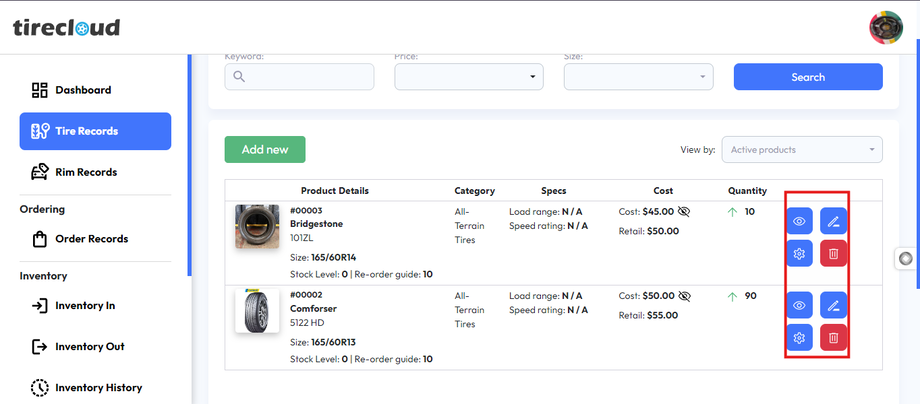Image resolution: width=920 pixels, height=404 pixels.
Task: Open the user profile avatar
Action: tap(886, 27)
